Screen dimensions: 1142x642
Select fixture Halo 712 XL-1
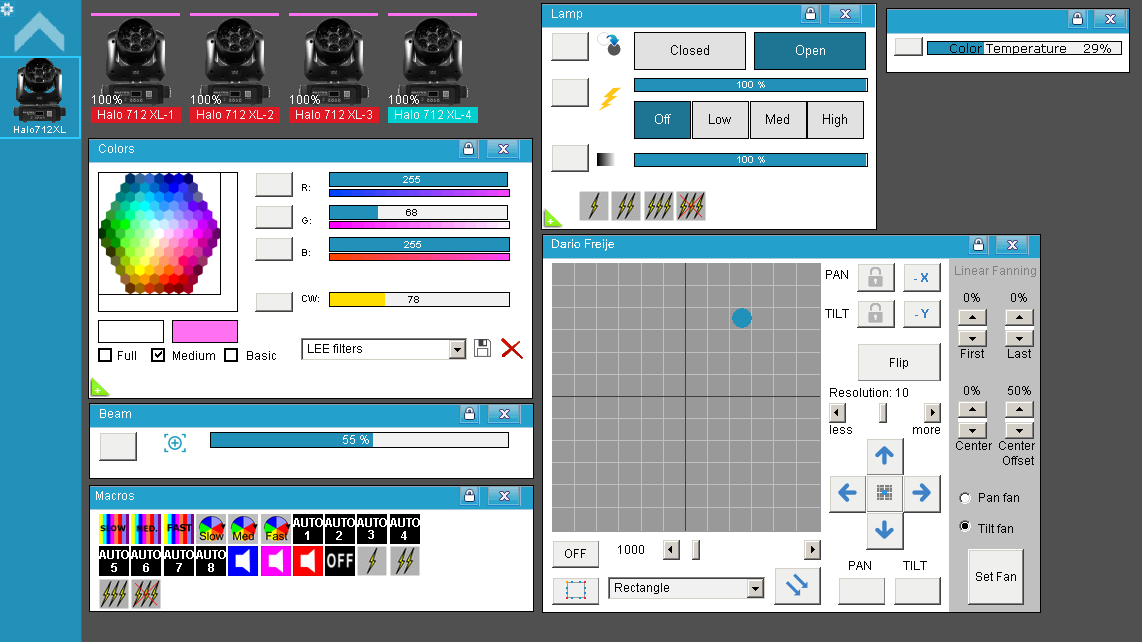(135, 69)
